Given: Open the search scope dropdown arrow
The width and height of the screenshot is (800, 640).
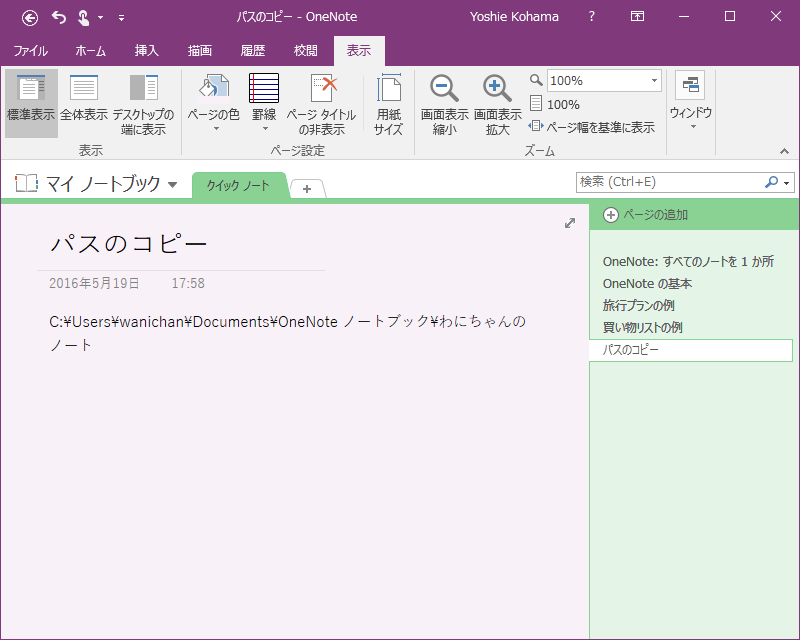Looking at the screenshot, I should (x=787, y=183).
